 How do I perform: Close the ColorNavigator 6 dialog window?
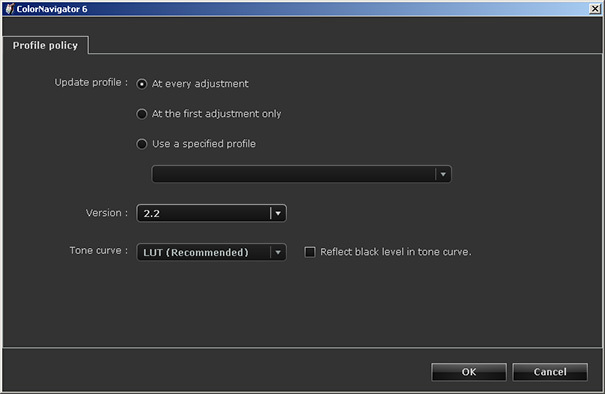(x=595, y=8)
